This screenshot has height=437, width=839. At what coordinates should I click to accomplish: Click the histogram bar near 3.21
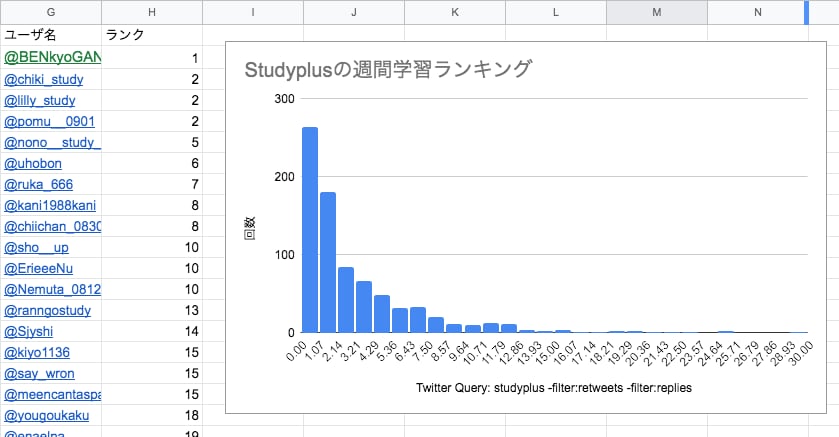364,306
